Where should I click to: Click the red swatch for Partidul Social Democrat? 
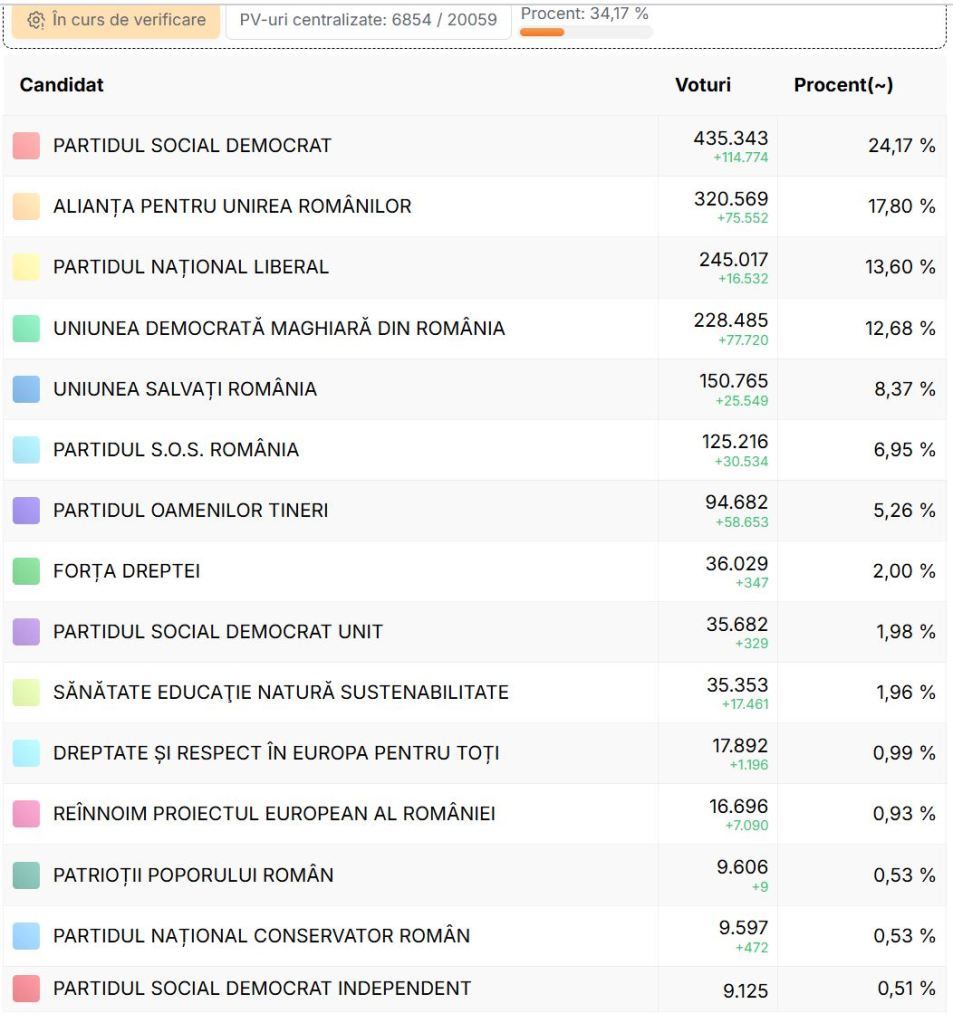[26, 146]
